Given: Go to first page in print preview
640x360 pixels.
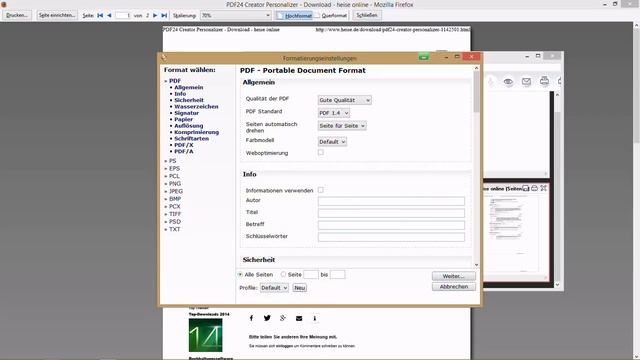Looking at the screenshot, I should tap(100, 16).
